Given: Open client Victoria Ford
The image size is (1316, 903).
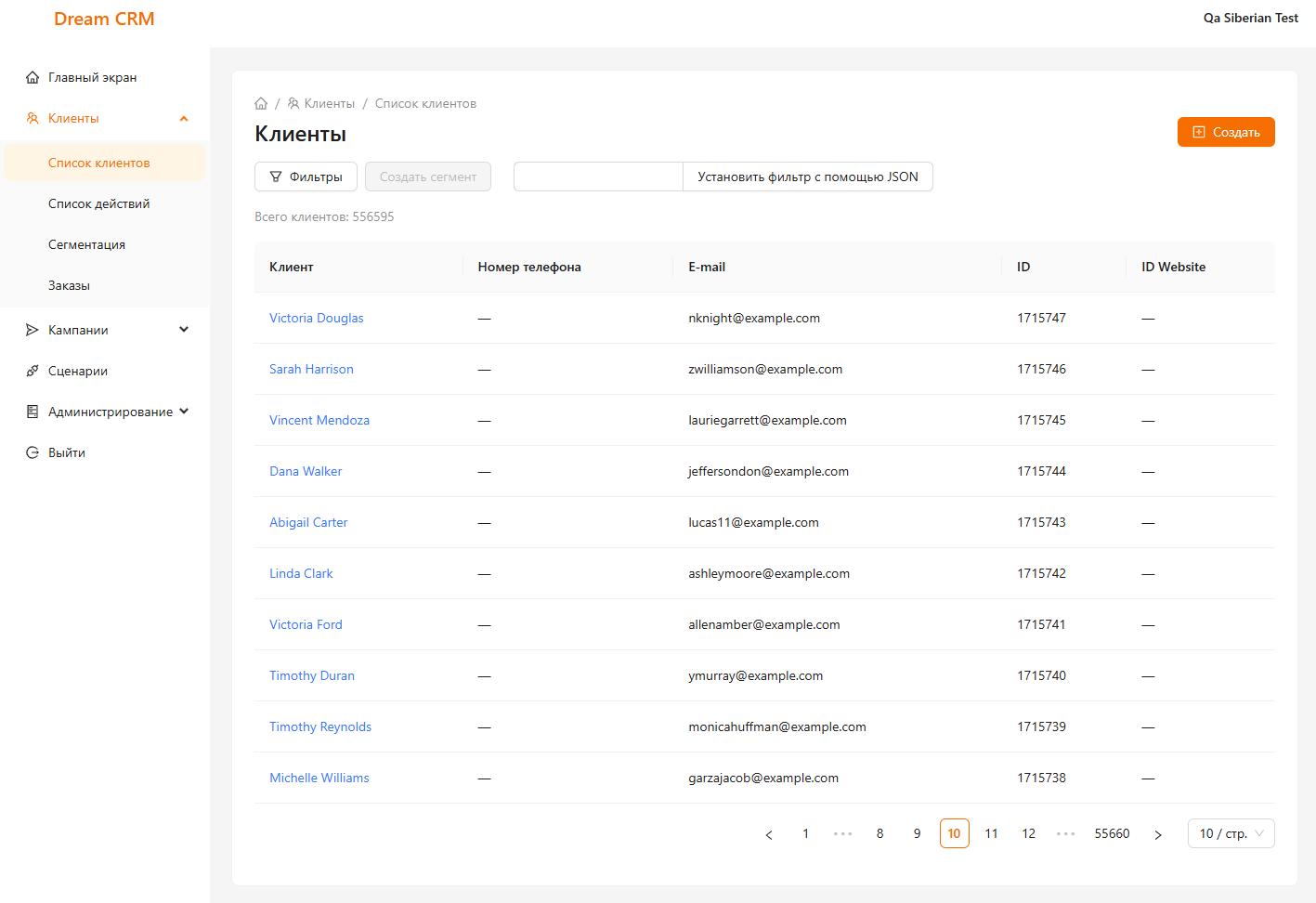Looking at the screenshot, I should coord(306,624).
